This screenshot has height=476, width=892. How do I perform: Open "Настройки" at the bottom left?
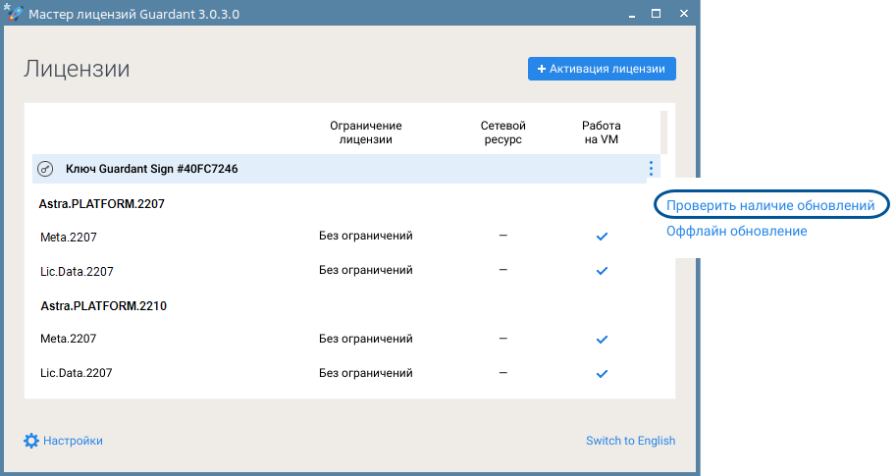[73, 441]
